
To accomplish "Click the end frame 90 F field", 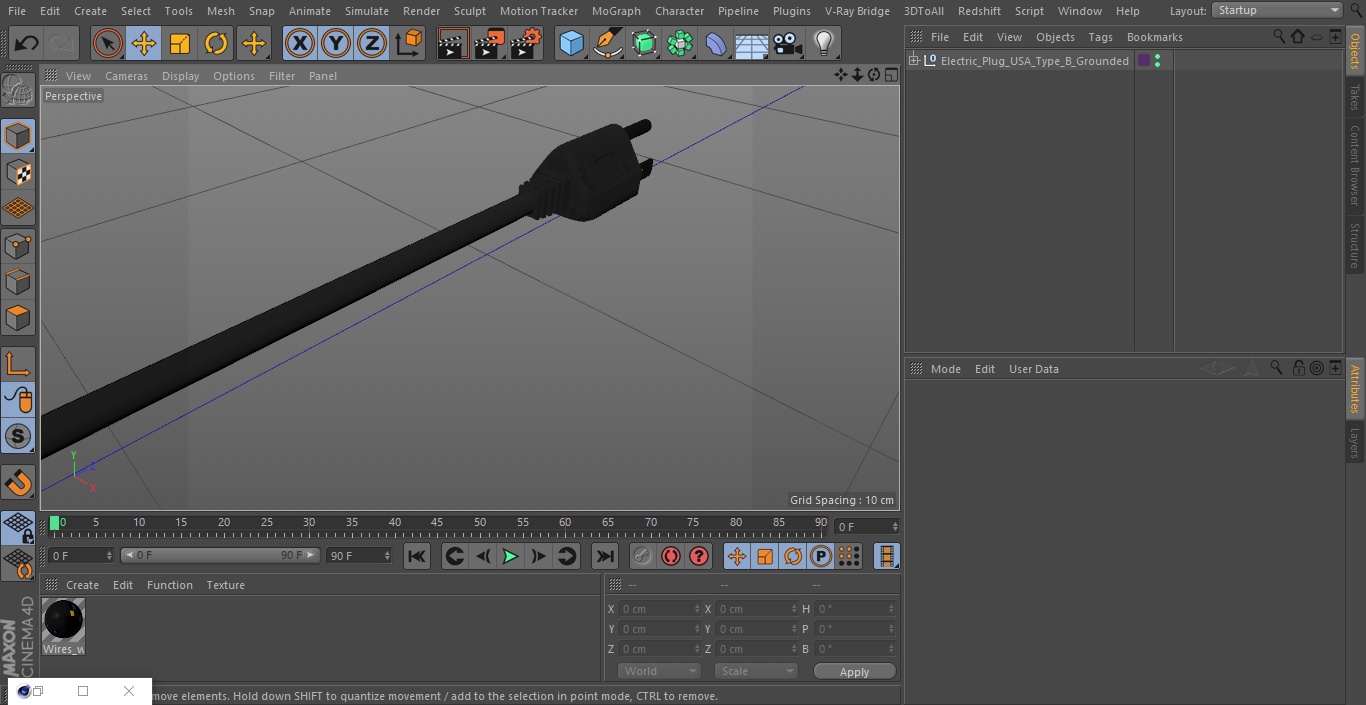I will pyautogui.click(x=359, y=555).
